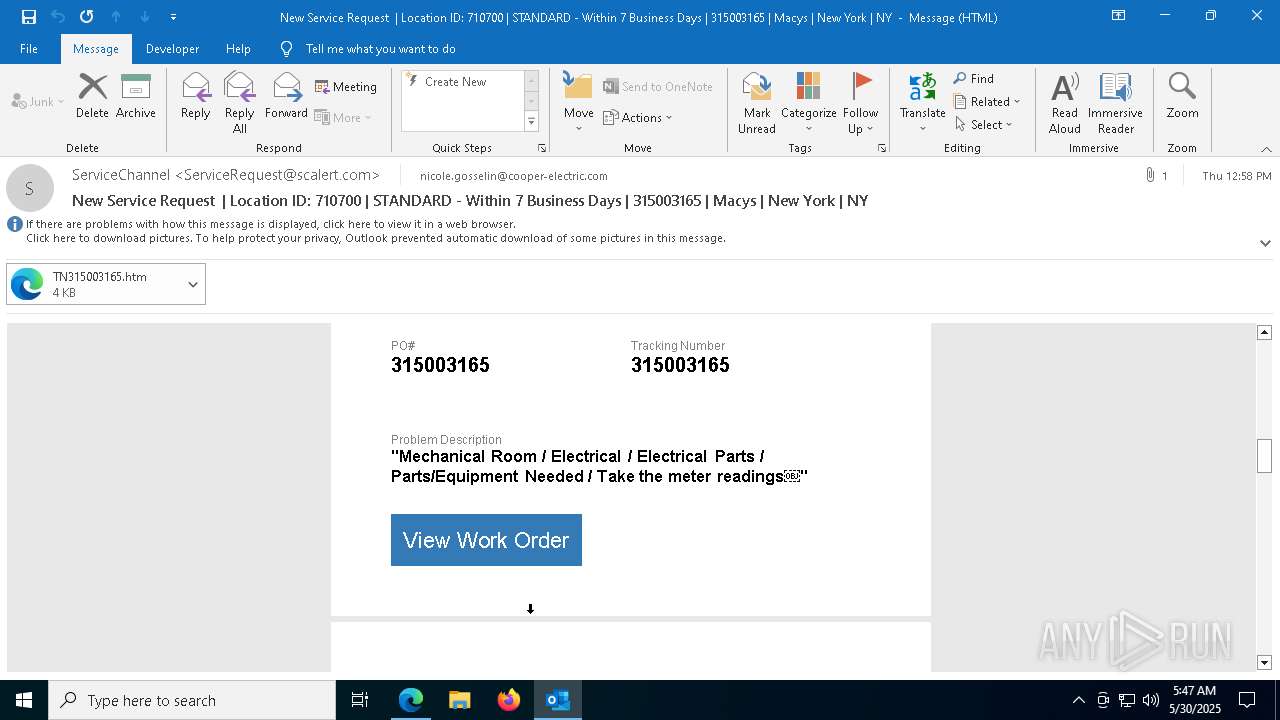The height and width of the screenshot is (720, 1280).
Task: Open the Help tab
Action: [x=238, y=49]
